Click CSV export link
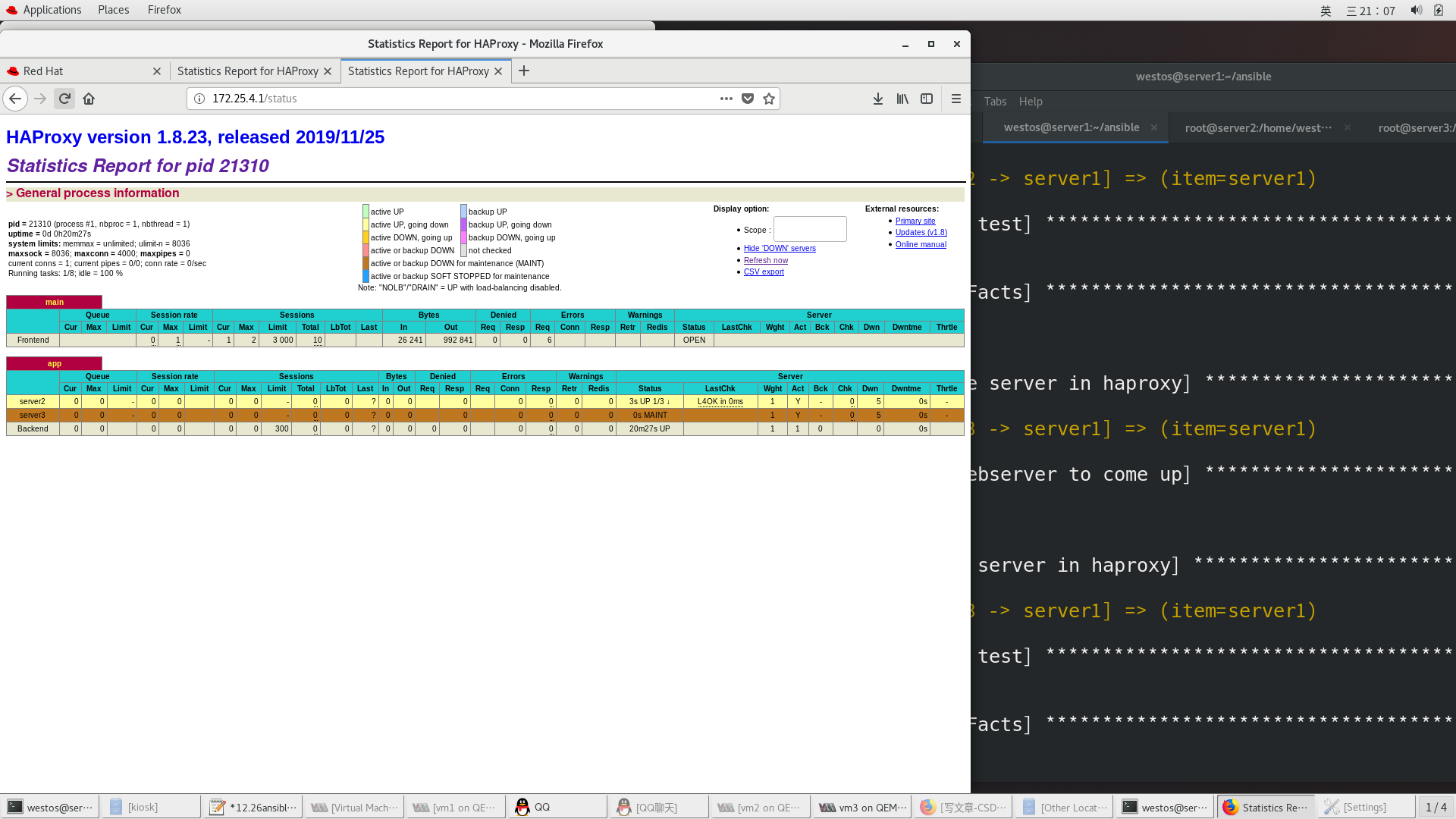1456x819 pixels. [764, 272]
